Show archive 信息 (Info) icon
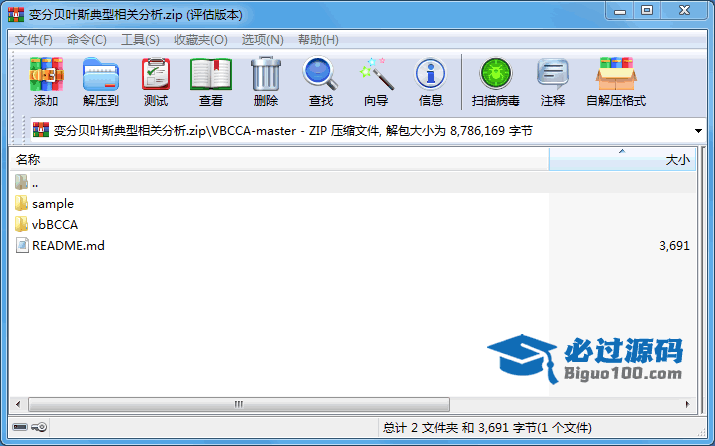This screenshot has width=715, height=446. coord(430,73)
